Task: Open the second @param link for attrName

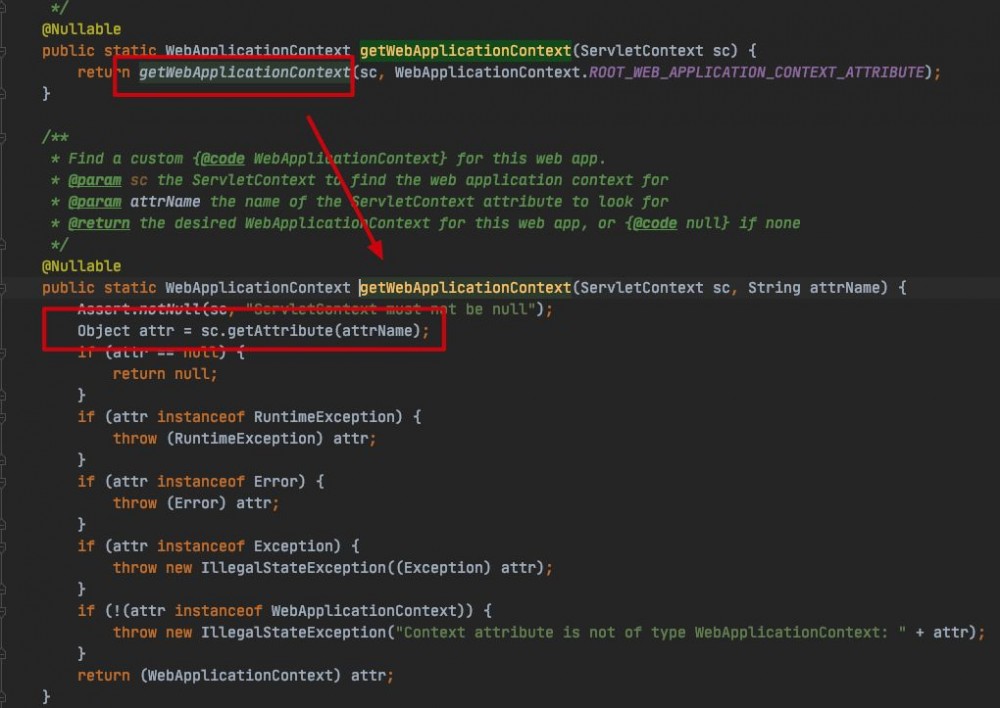Action: tap(95, 201)
